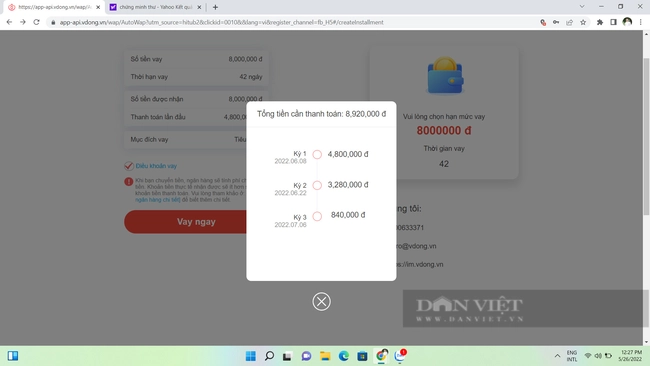Viewport: 650px width, 366px height.
Task: Click the red Vay ngay button
Action: pyautogui.click(x=186, y=222)
